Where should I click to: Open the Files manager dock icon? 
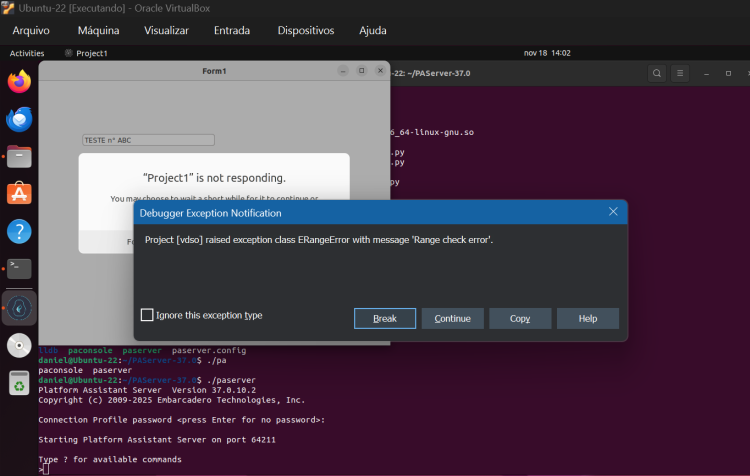pyautogui.click(x=19, y=156)
